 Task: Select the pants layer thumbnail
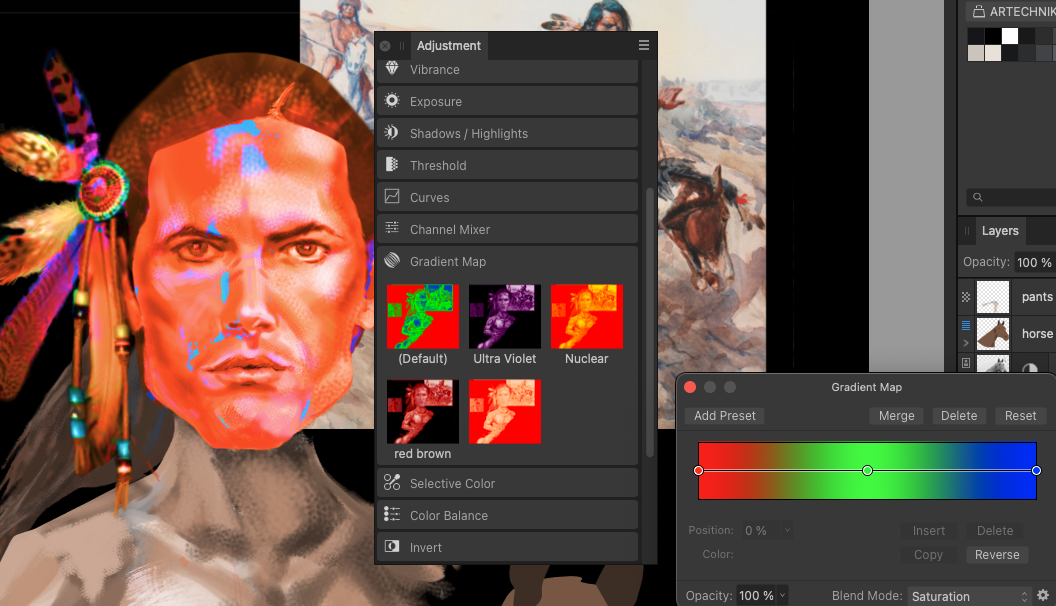[993, 297]
